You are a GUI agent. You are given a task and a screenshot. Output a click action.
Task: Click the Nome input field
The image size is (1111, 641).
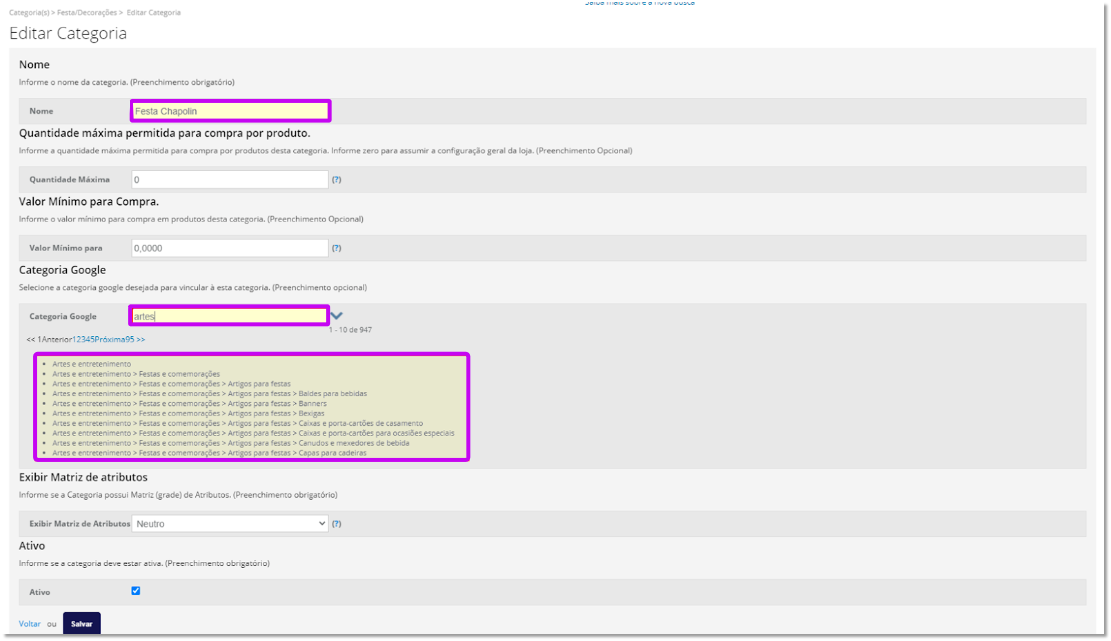click(230, 111)
